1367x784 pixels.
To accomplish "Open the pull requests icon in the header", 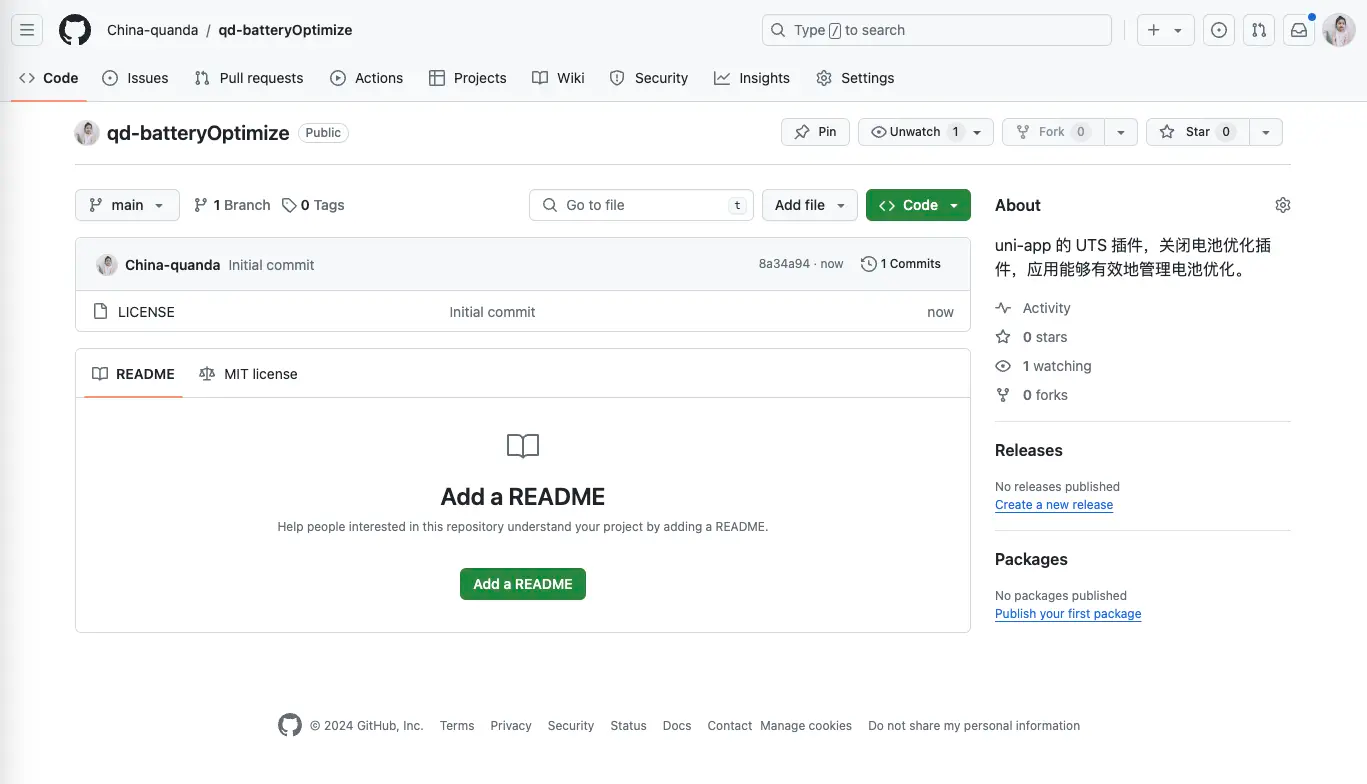I will 1258,30.
